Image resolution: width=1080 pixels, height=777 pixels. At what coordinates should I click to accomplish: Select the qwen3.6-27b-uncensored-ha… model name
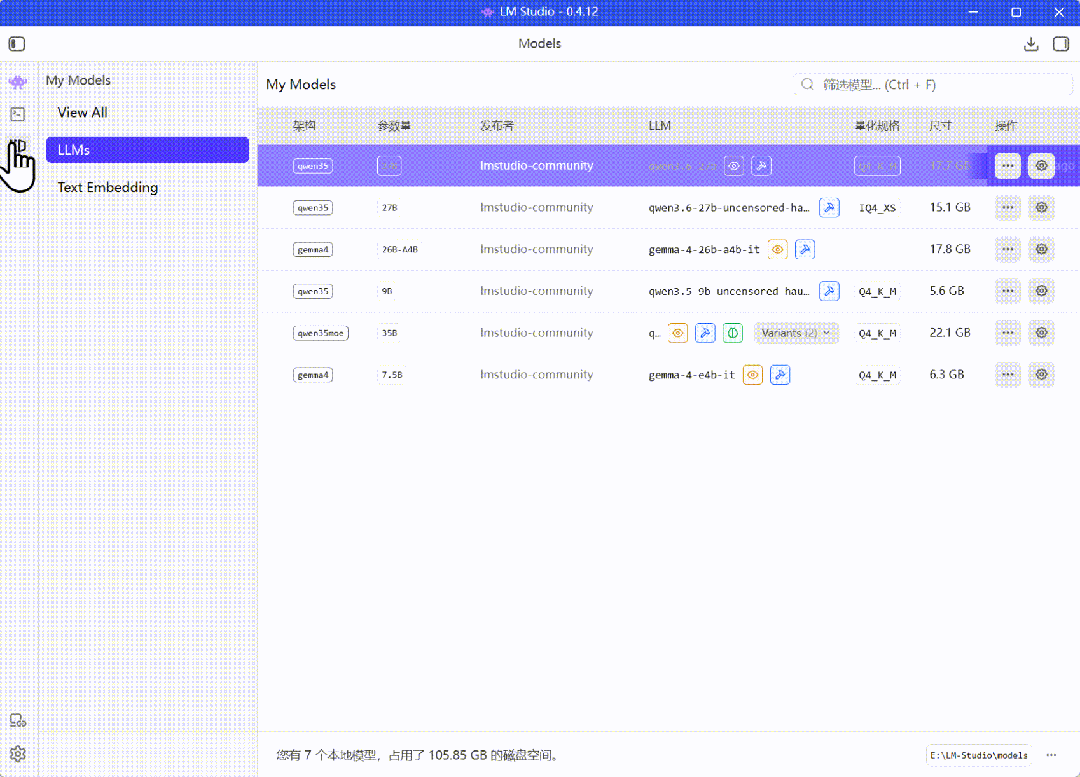pos(729,207)
